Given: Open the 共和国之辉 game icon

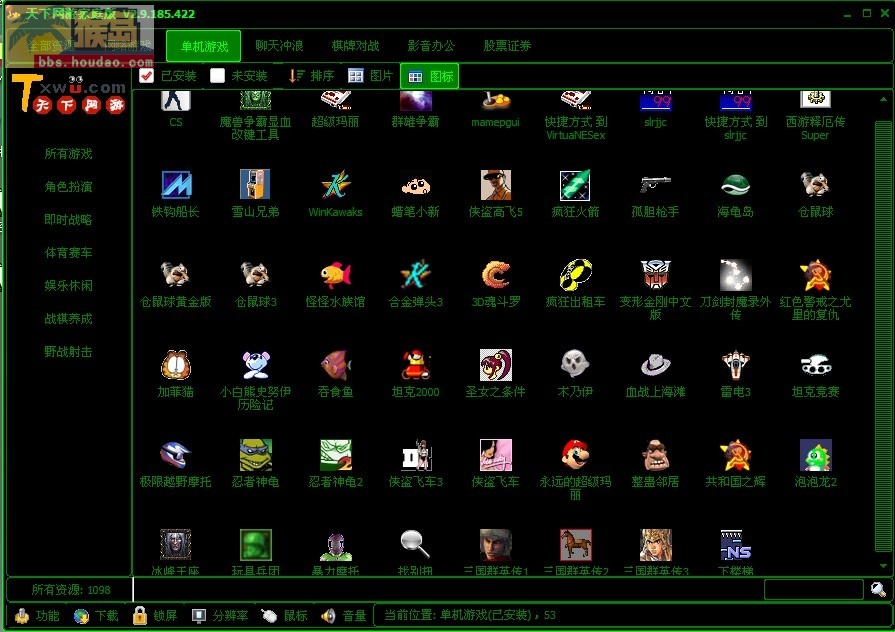Looking at the screenshot, I should pyautogui.click(x=735, y=454).
